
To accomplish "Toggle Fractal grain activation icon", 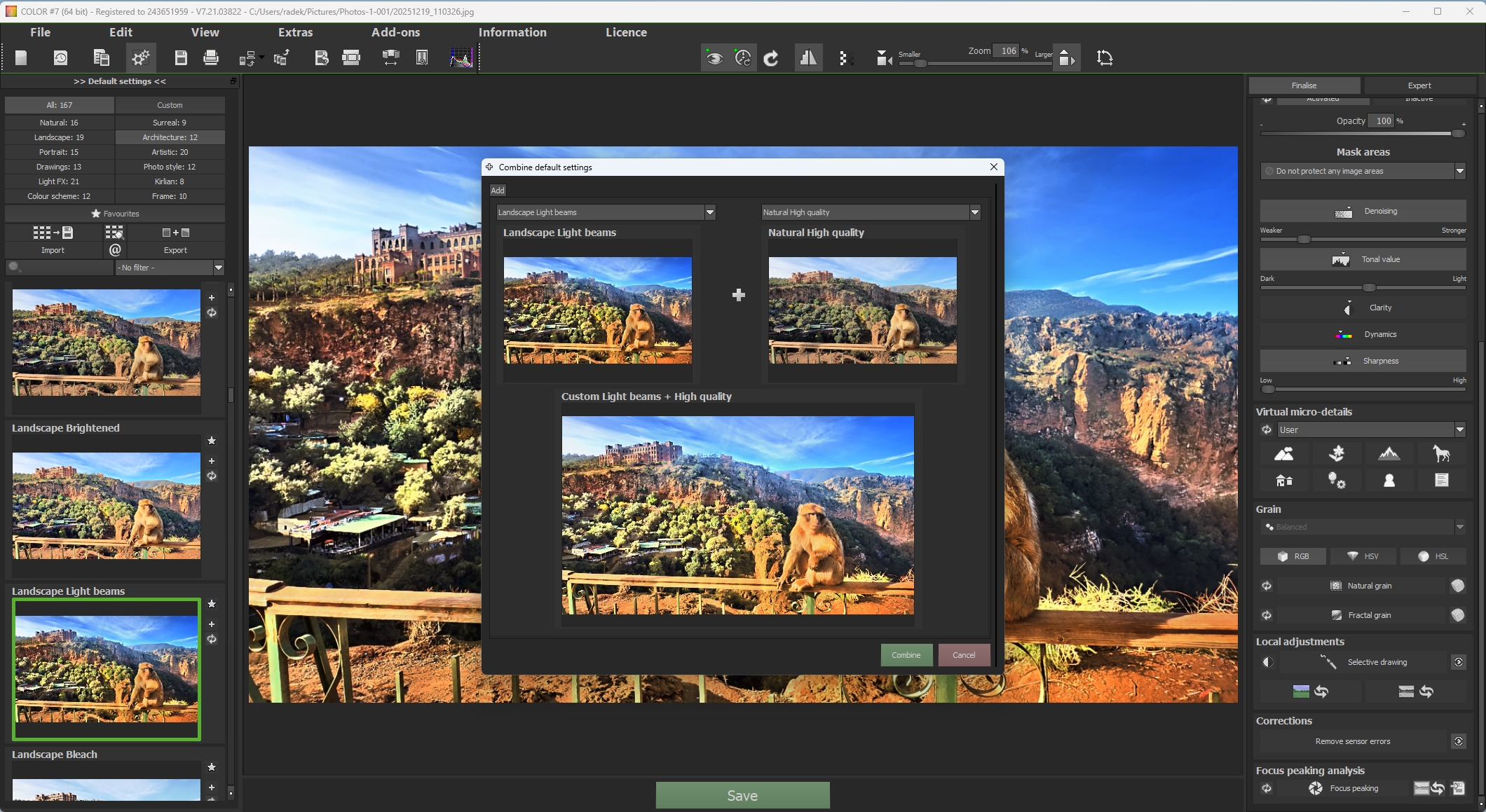I will (1267, 615).
